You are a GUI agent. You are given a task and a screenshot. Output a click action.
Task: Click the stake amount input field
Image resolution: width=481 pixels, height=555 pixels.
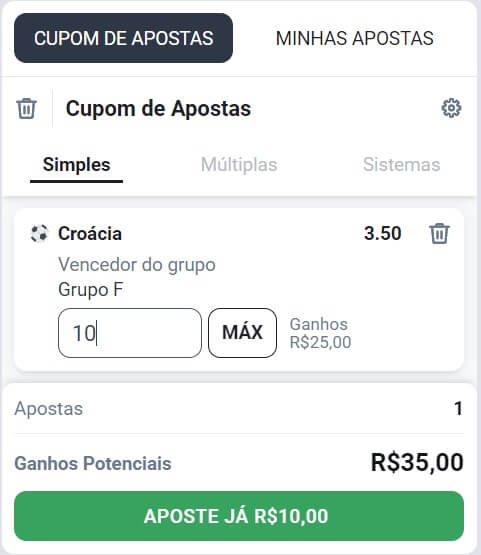(130, 333)
